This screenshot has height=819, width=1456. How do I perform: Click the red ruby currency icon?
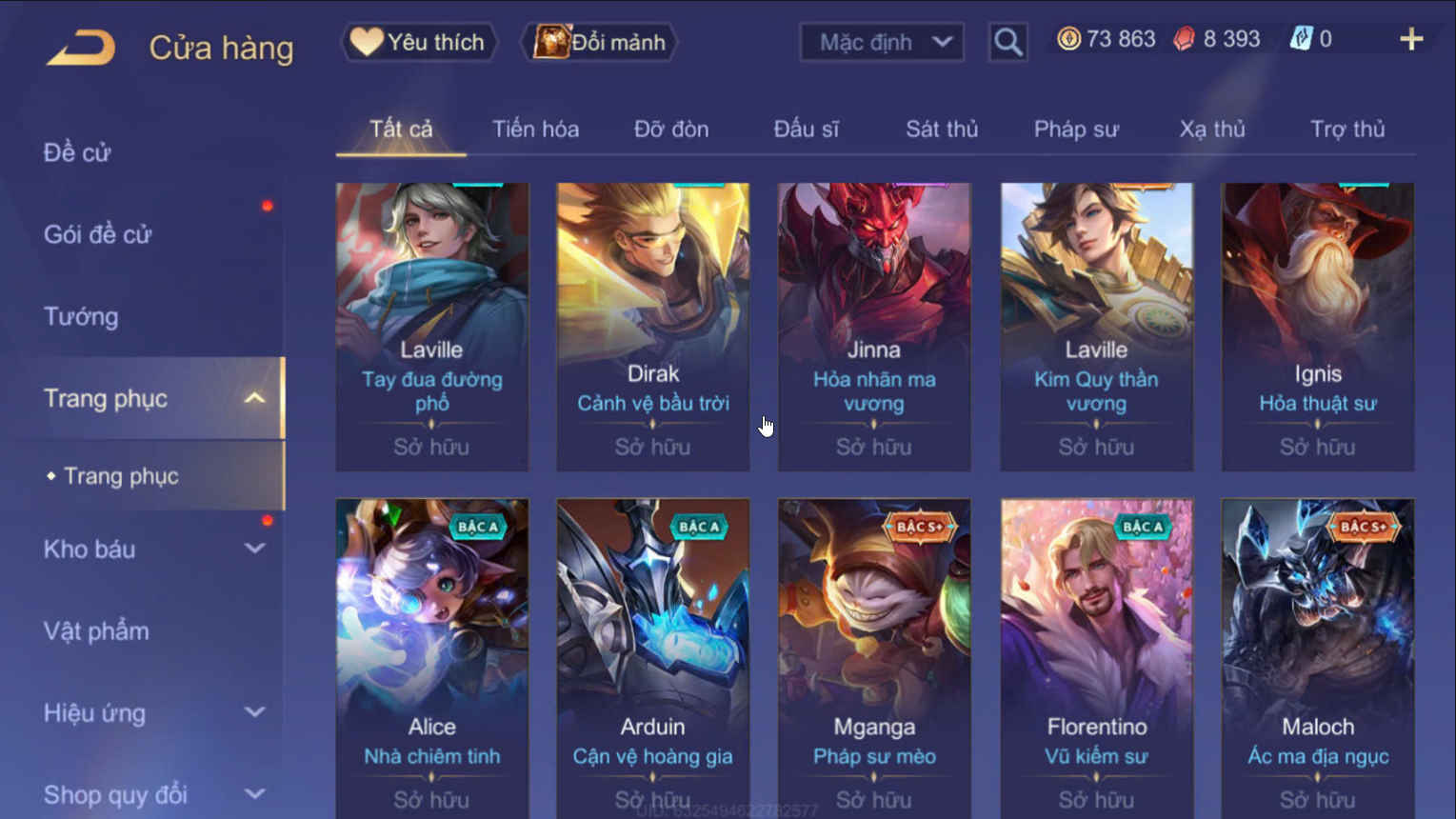pos(1184,39)
